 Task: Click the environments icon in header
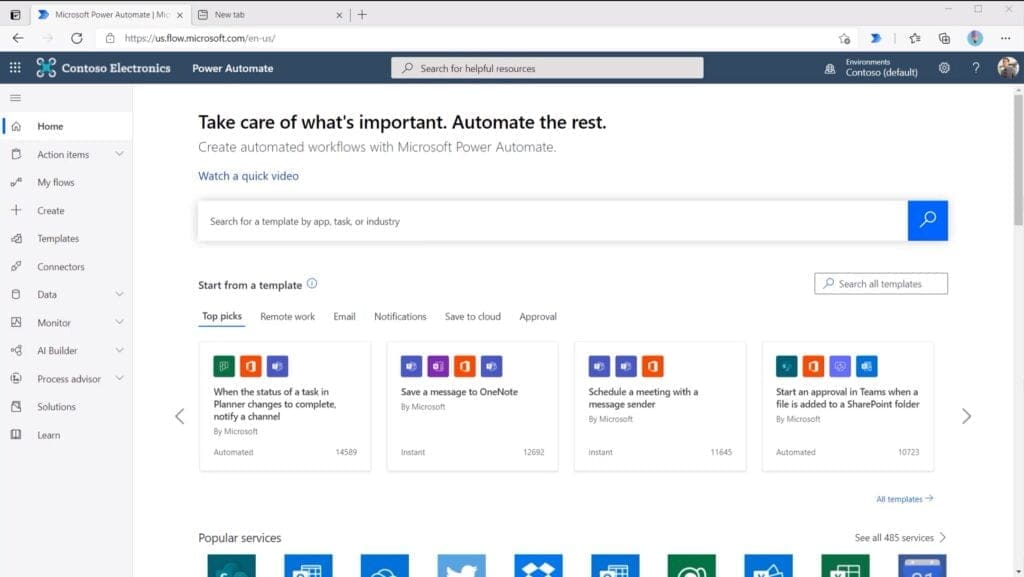pyautogui.click(x=830, y=69)
